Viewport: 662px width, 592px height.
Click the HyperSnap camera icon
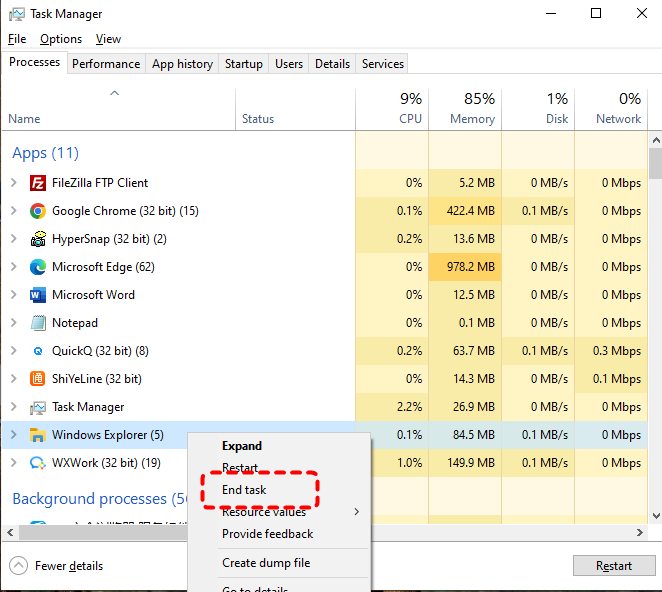pos(38,239)
